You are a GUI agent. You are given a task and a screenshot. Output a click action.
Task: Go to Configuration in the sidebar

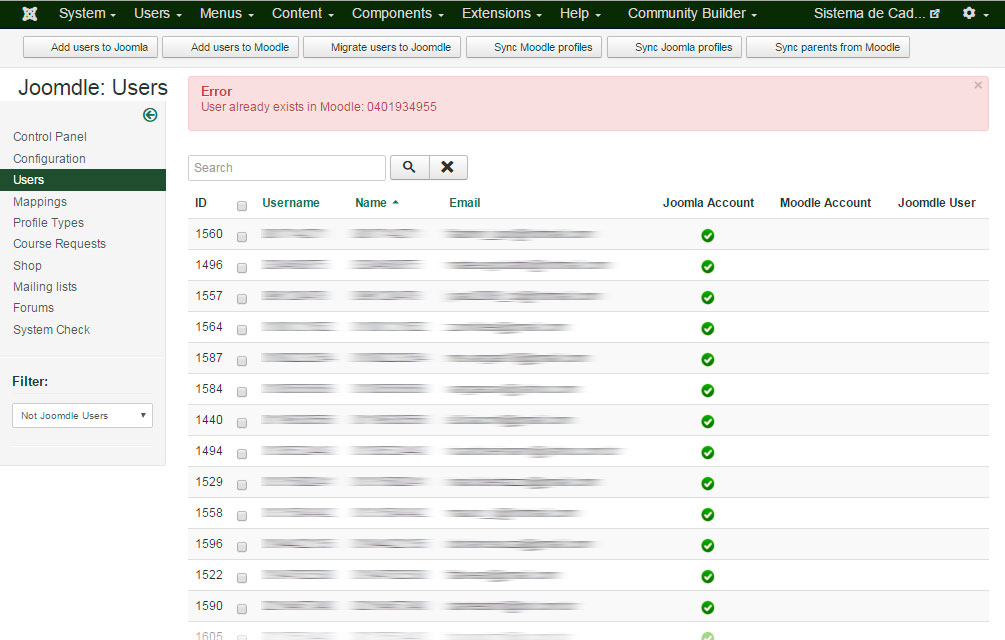[49, 159]
